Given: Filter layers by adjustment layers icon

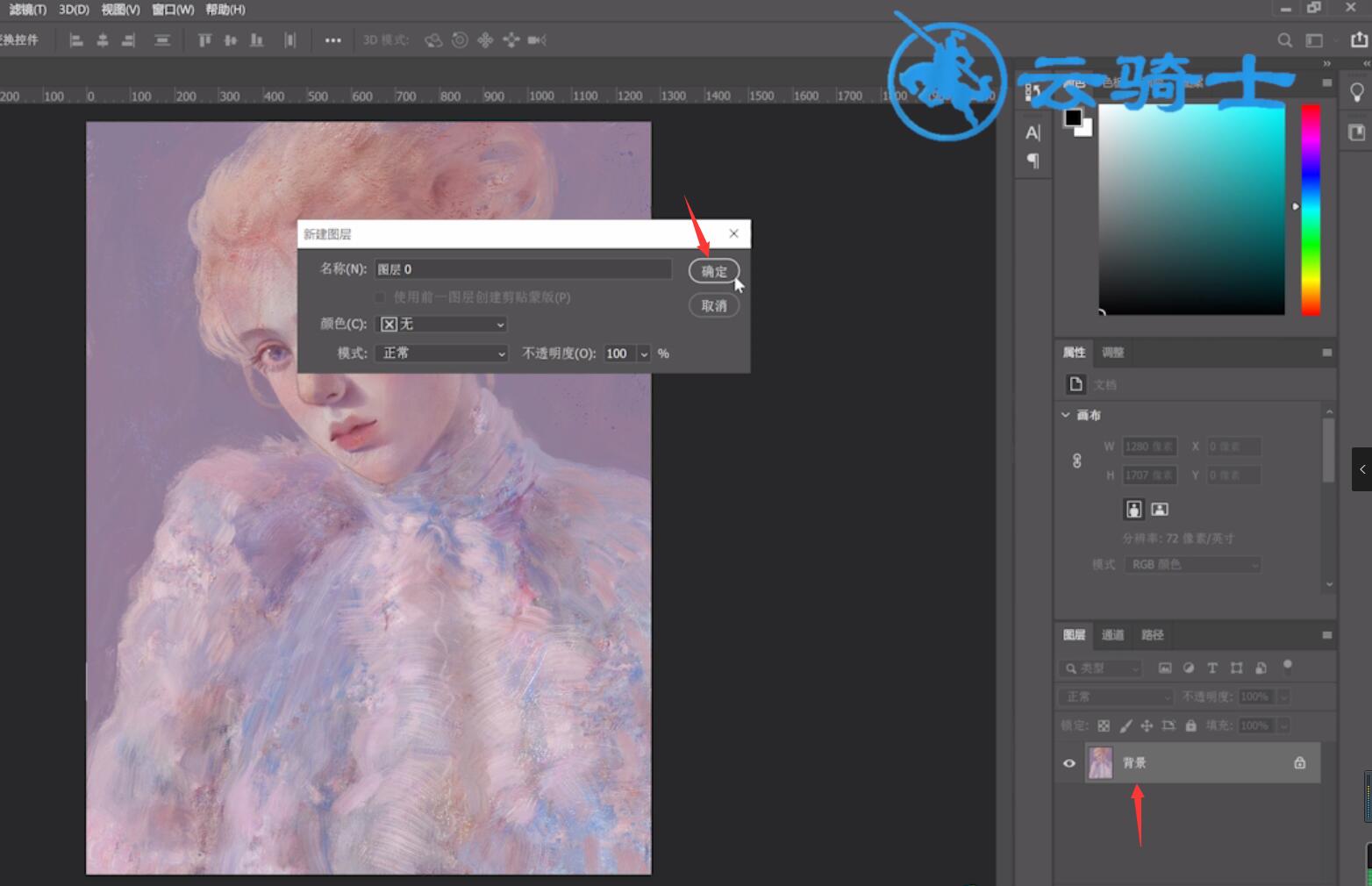Looking at the screenshot, I should point(1189,668).
